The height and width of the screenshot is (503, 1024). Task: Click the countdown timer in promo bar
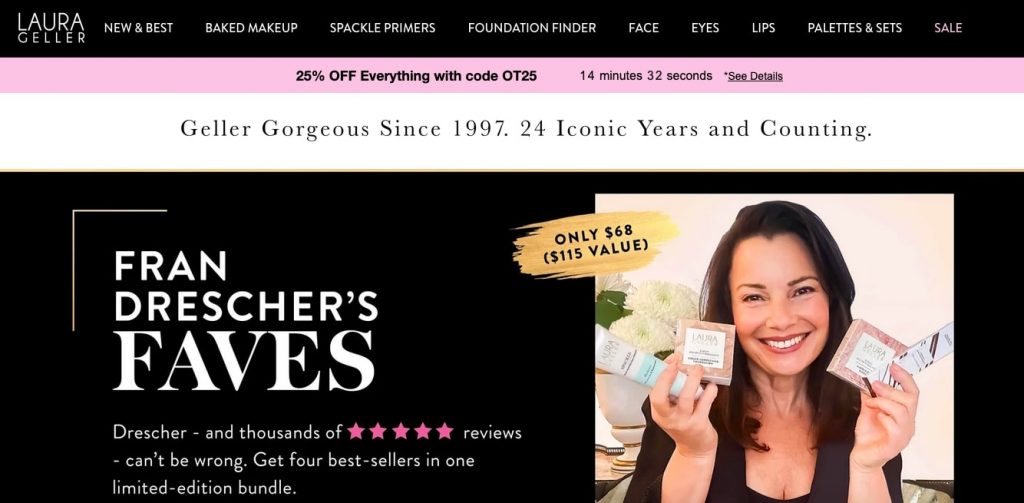[x=645, y=76]
